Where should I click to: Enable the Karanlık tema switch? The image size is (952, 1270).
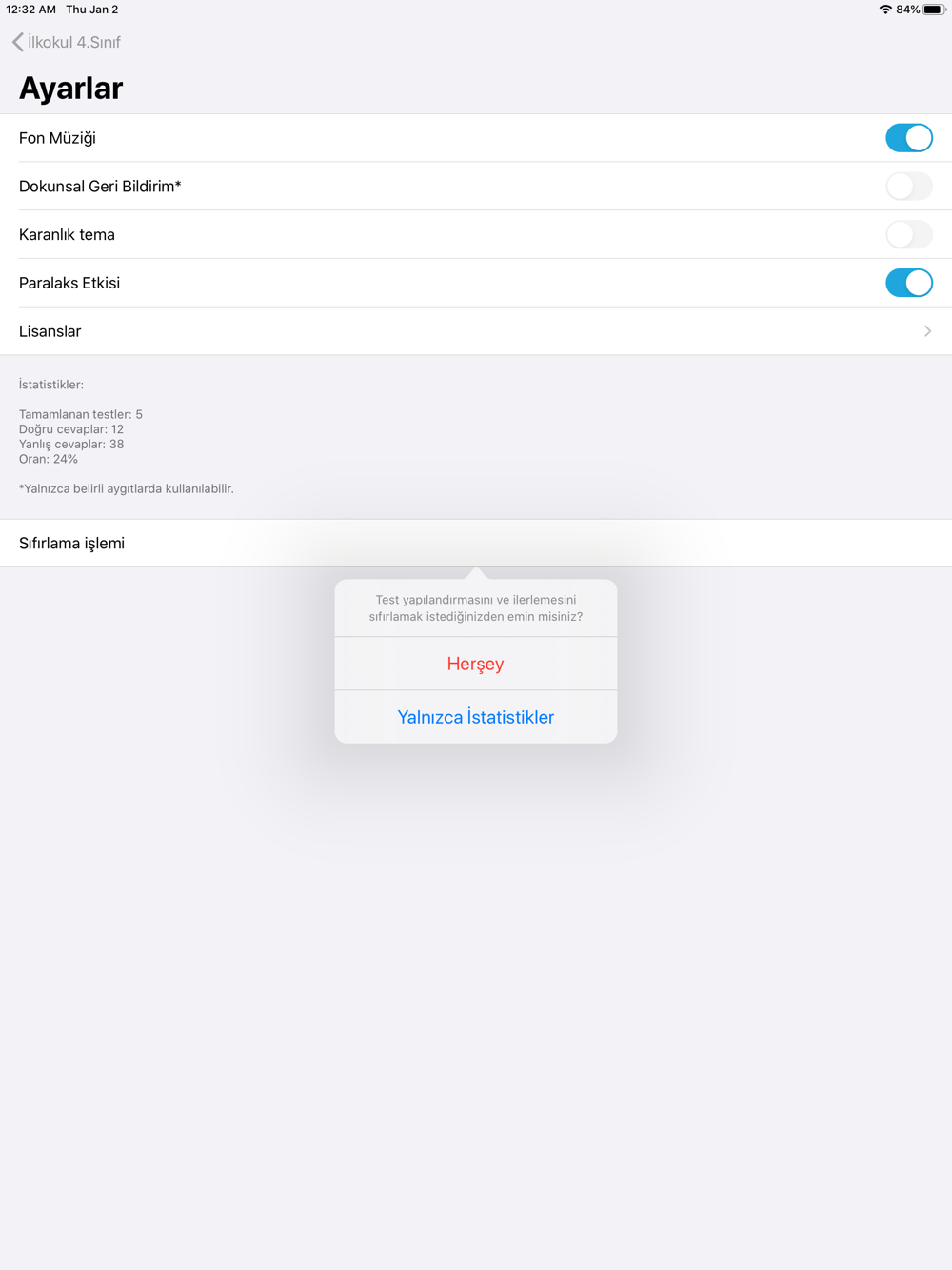908,235
